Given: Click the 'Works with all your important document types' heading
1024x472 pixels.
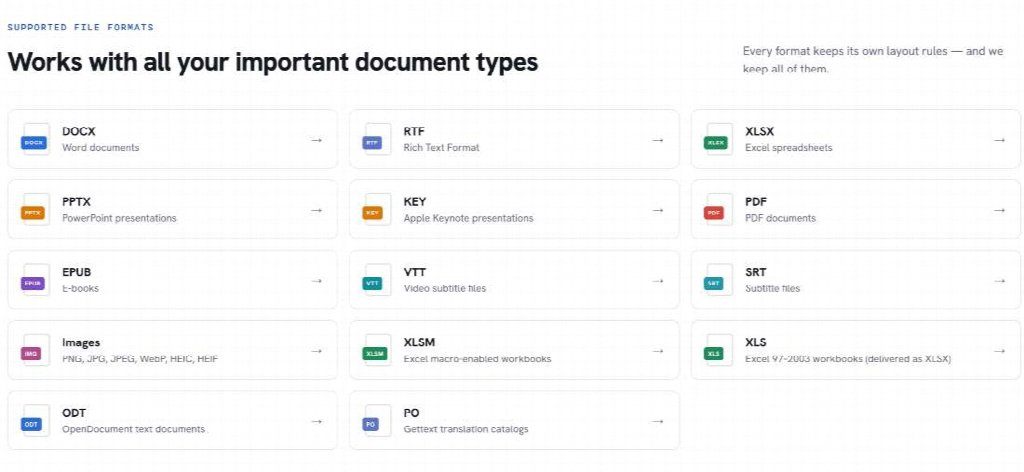Looking at the screenshot, I should [x=273, y=63].
